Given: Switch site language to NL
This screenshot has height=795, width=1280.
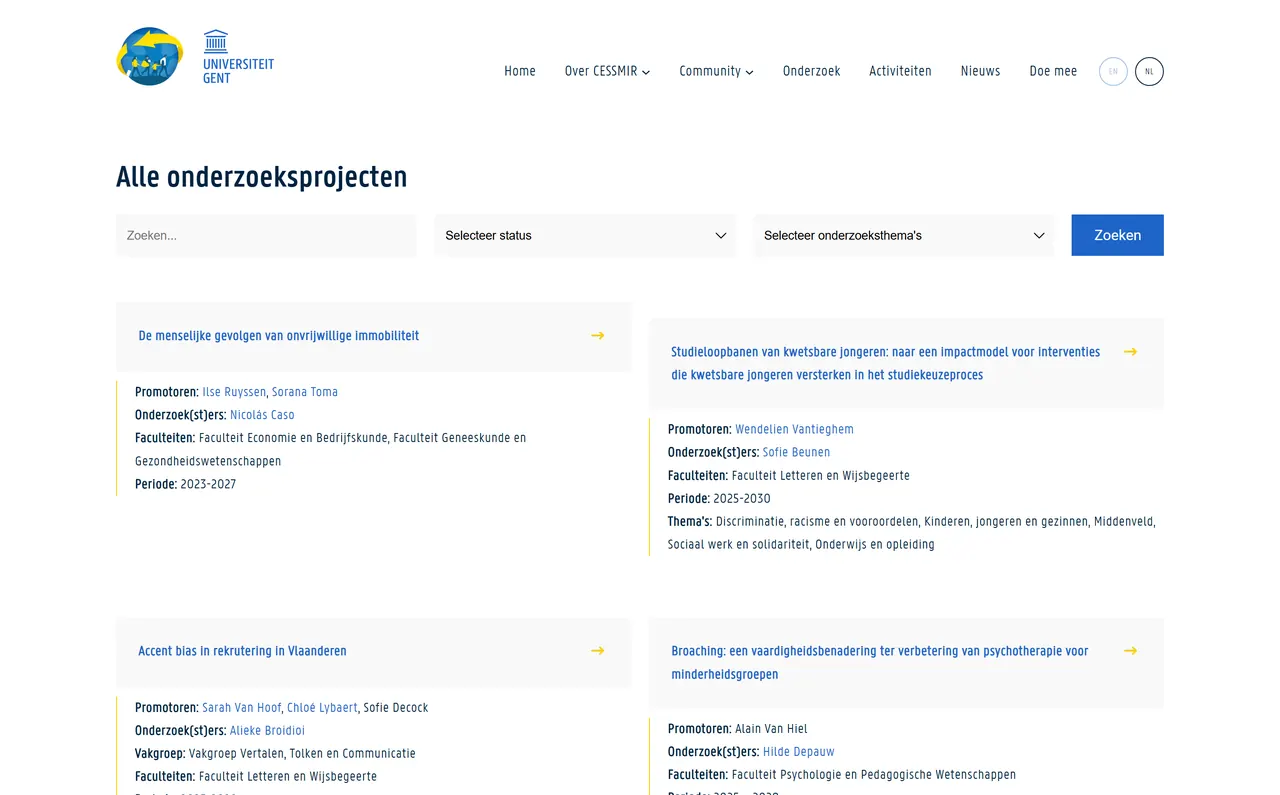Looking at the screenshot, I should [x=1149, y=72].
